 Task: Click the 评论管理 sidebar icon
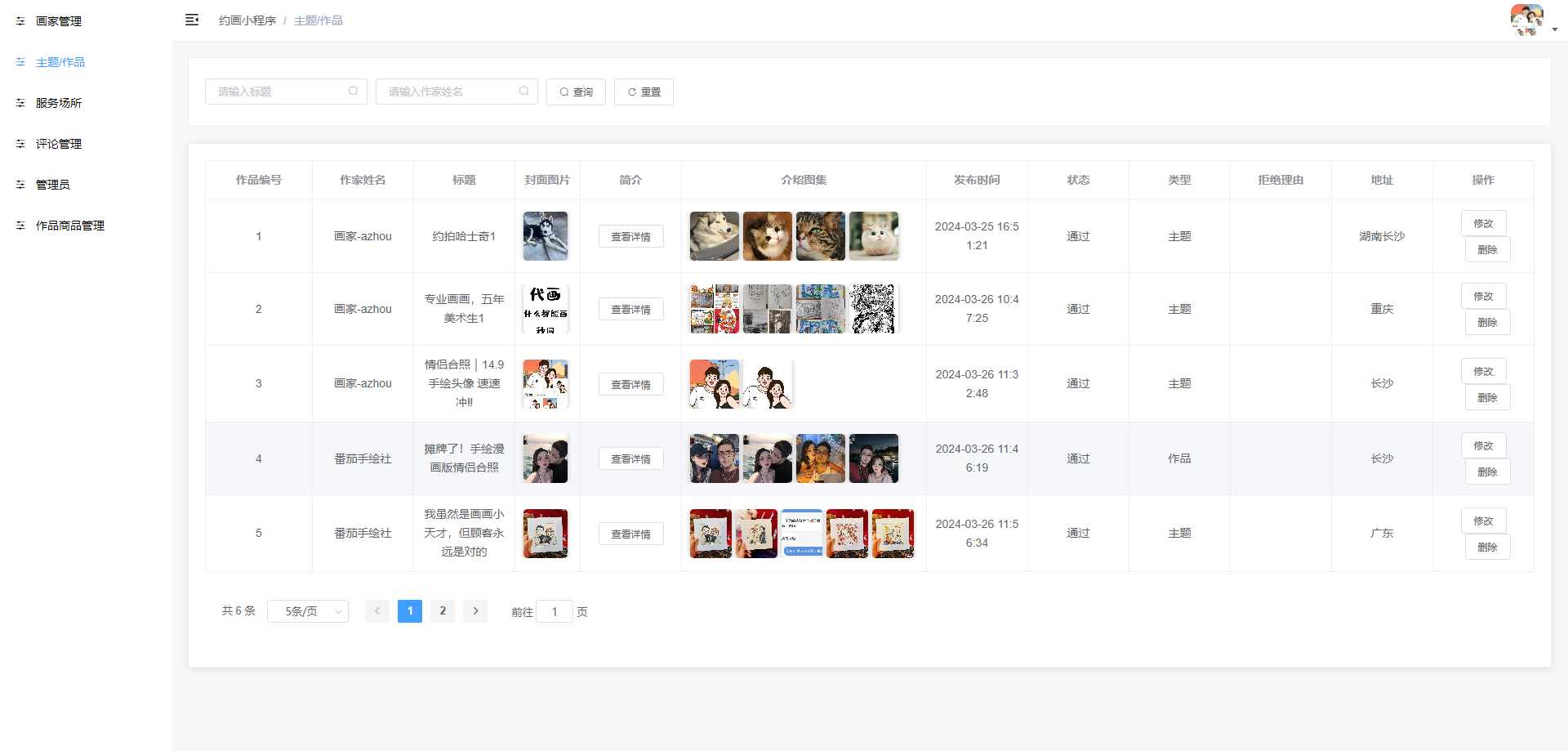[20, 144]
